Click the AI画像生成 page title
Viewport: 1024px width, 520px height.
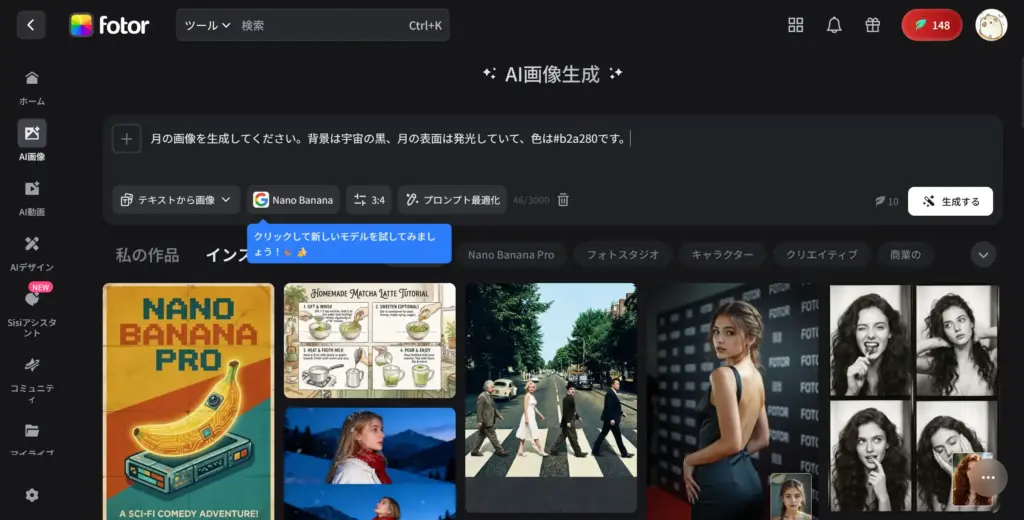552,74
